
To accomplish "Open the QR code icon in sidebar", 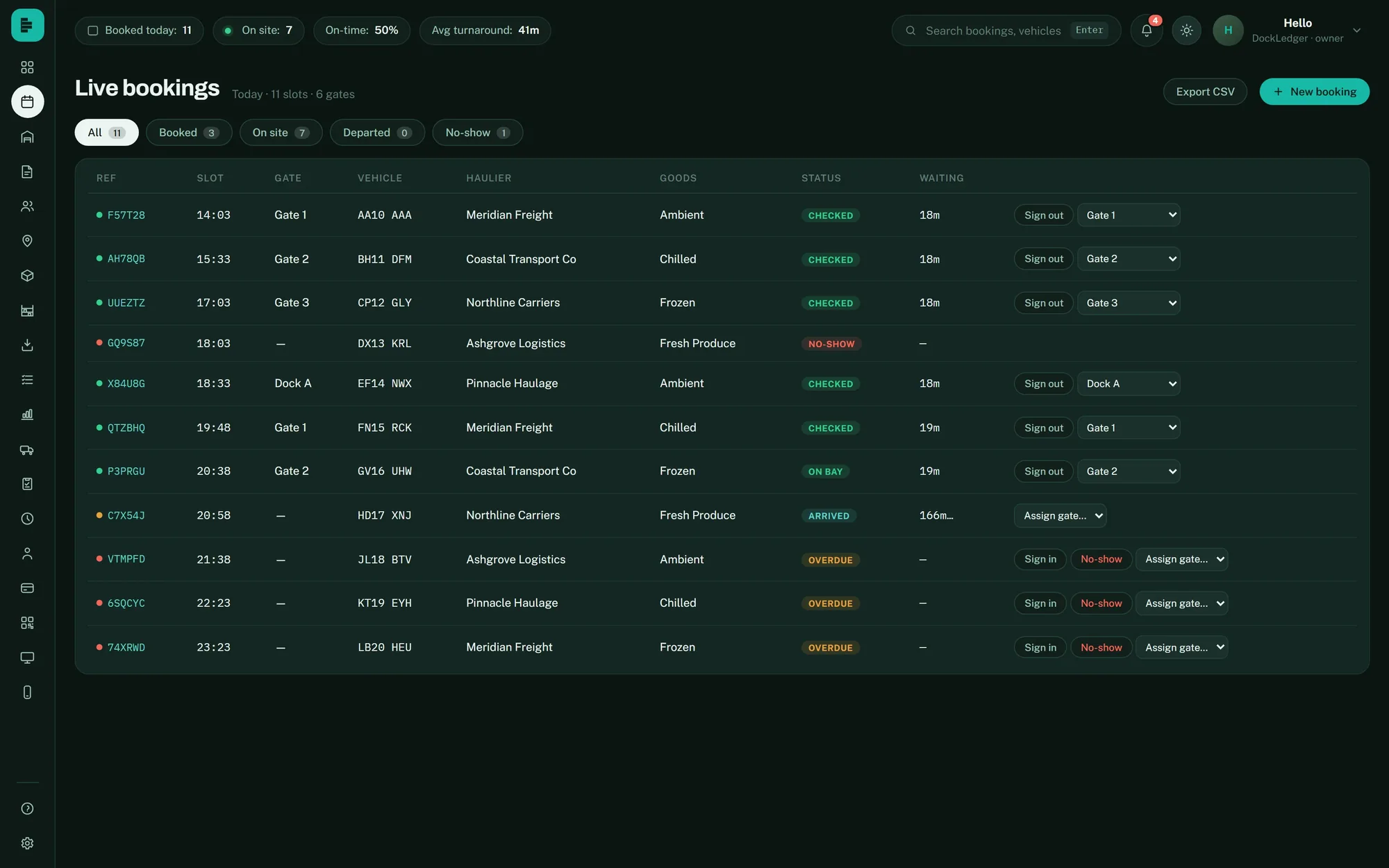I will pyautogui.click(x=27, y=623).
